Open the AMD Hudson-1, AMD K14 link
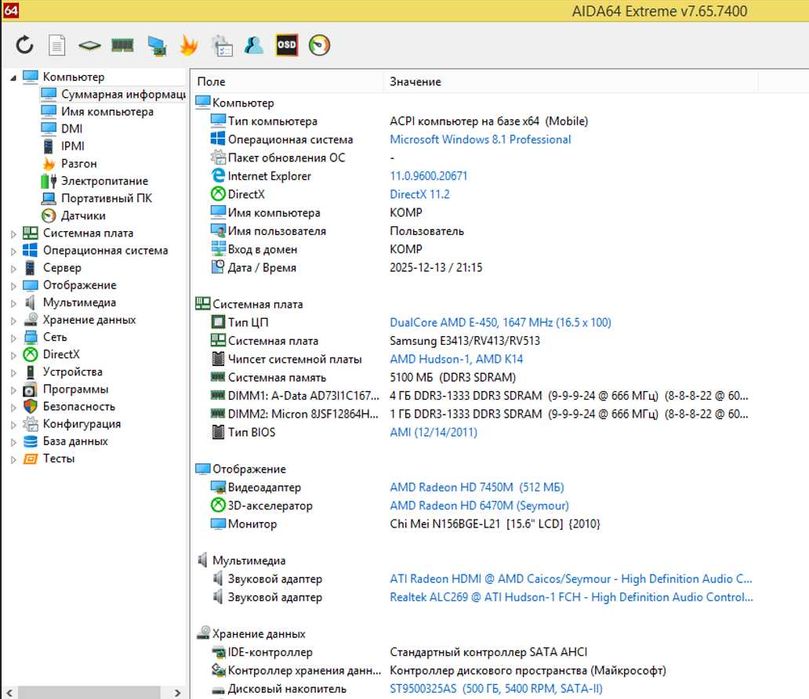The width and height of the screenshot is (809, 699). tap(456, 359)
